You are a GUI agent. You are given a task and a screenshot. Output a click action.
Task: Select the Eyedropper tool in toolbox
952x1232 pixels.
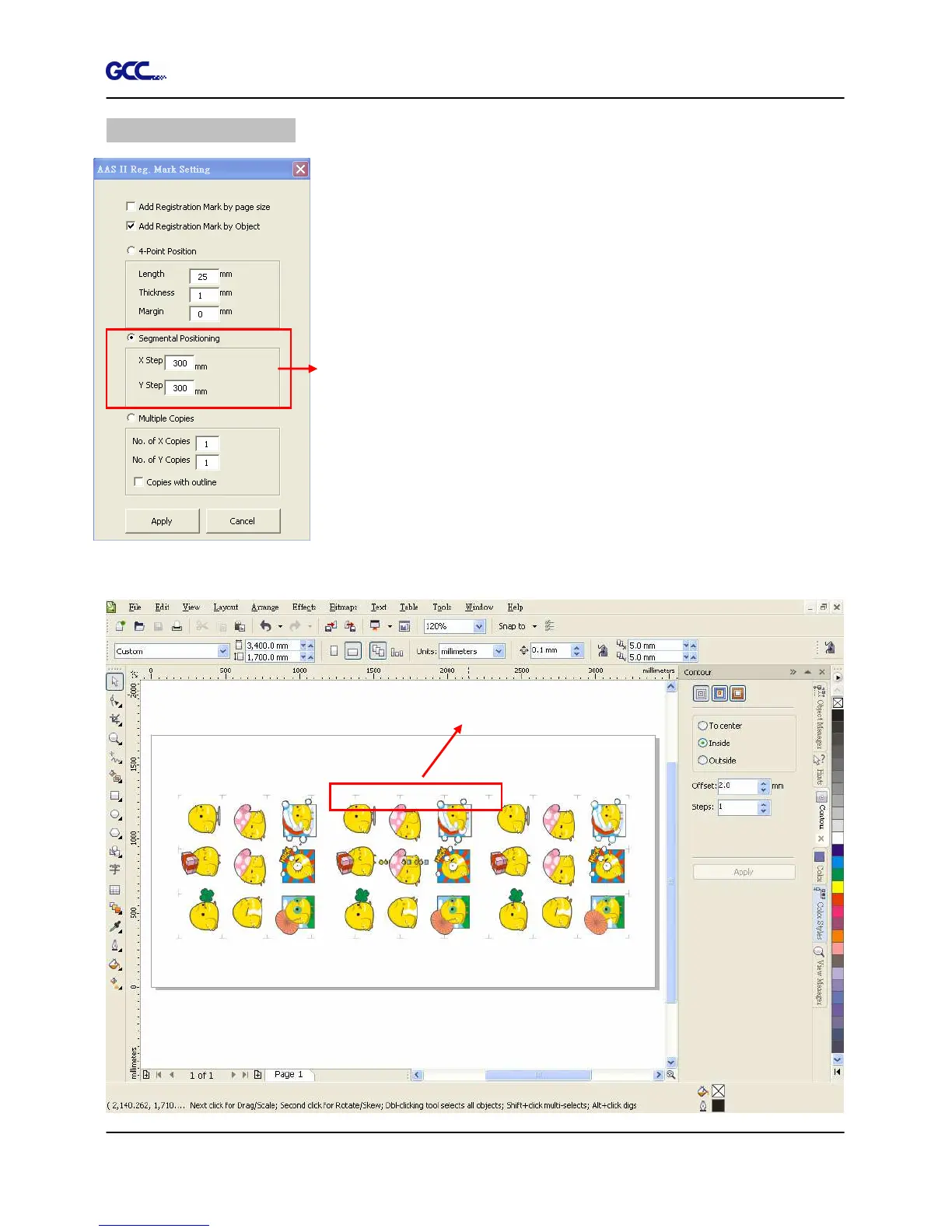[115, 926]
